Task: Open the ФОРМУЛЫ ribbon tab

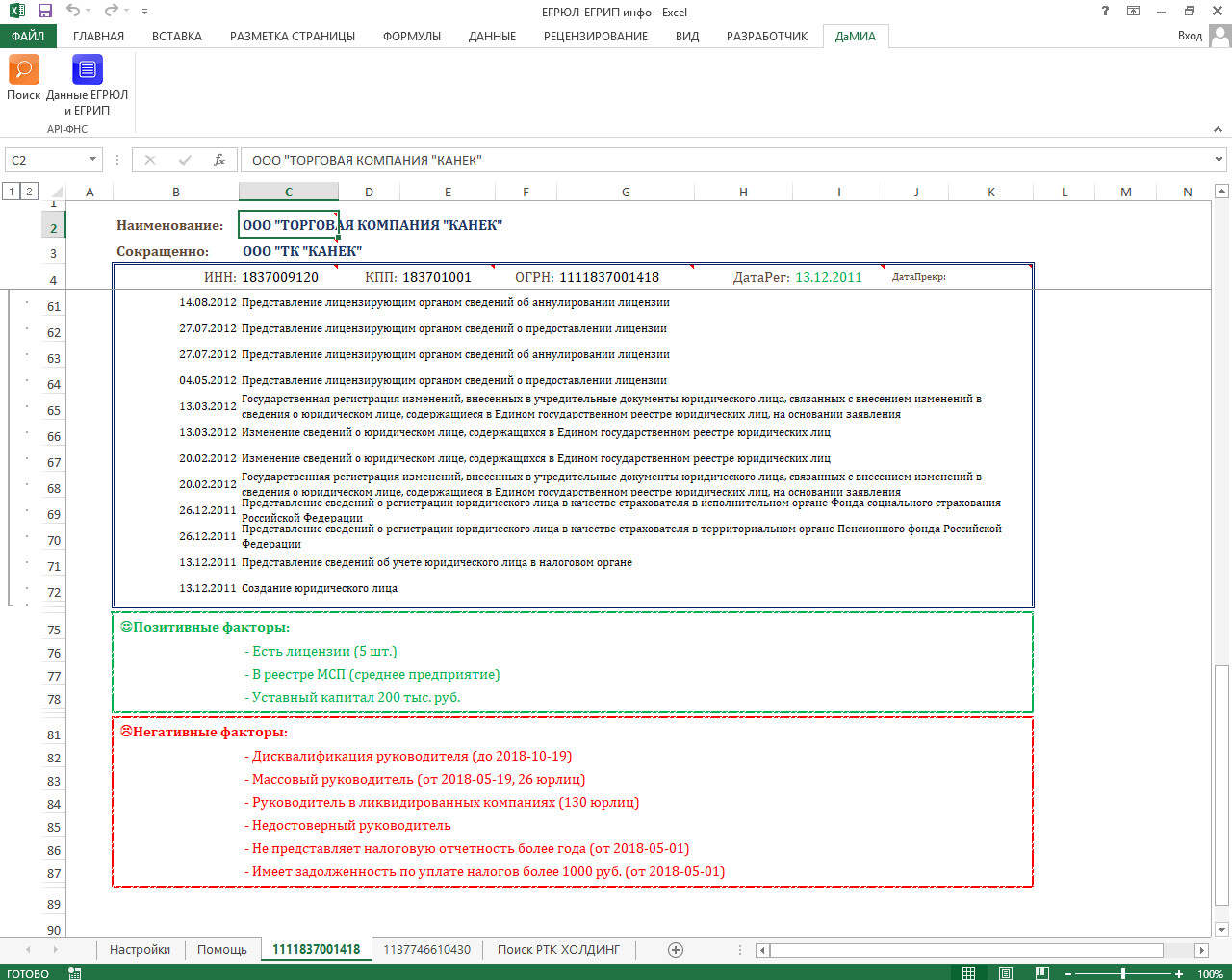Action: point(411,36)
